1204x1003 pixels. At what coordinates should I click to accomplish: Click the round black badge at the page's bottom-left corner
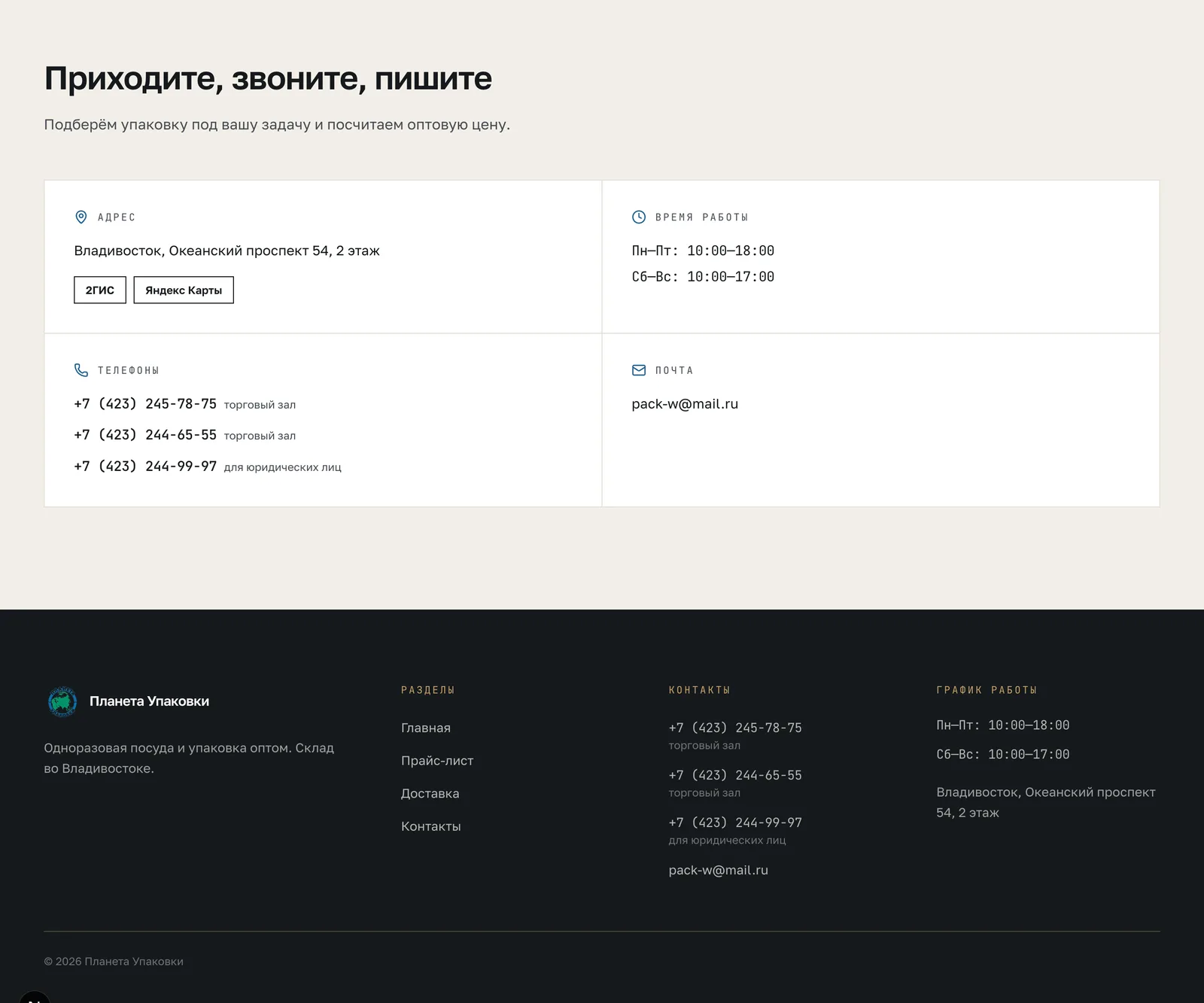click(34, 997)
